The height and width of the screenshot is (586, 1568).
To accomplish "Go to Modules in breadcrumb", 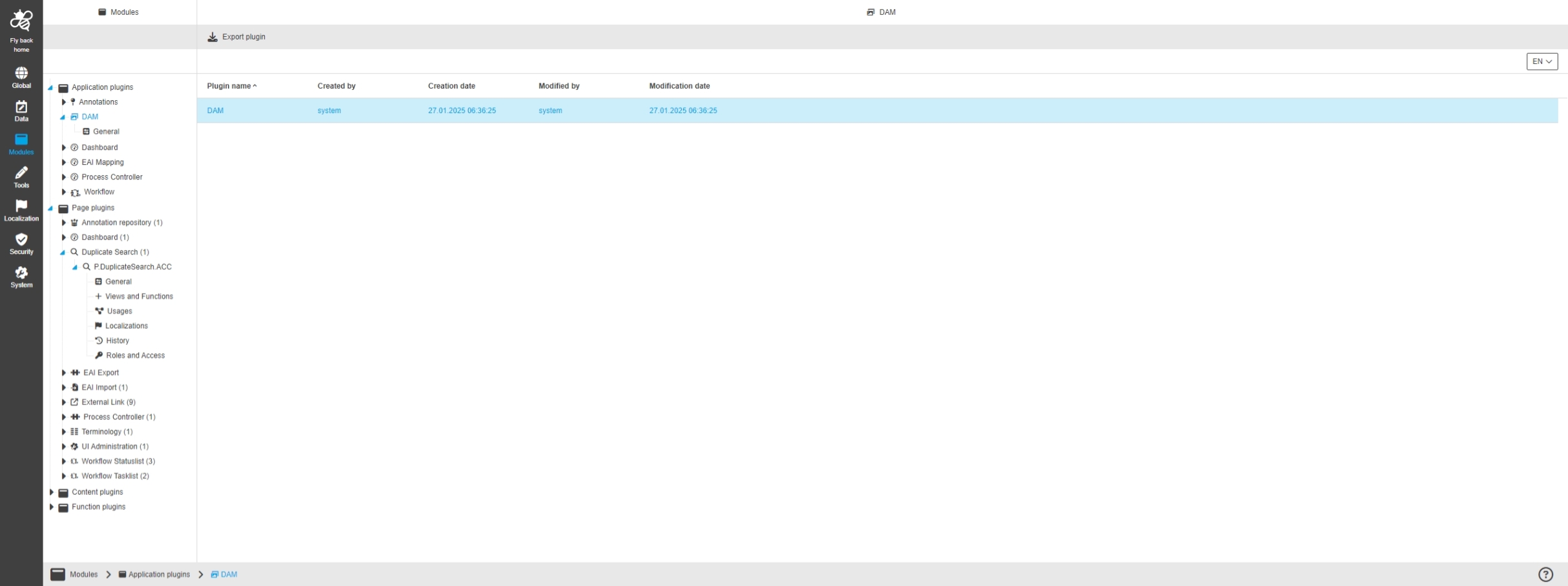I will click(x=83, y=574).
